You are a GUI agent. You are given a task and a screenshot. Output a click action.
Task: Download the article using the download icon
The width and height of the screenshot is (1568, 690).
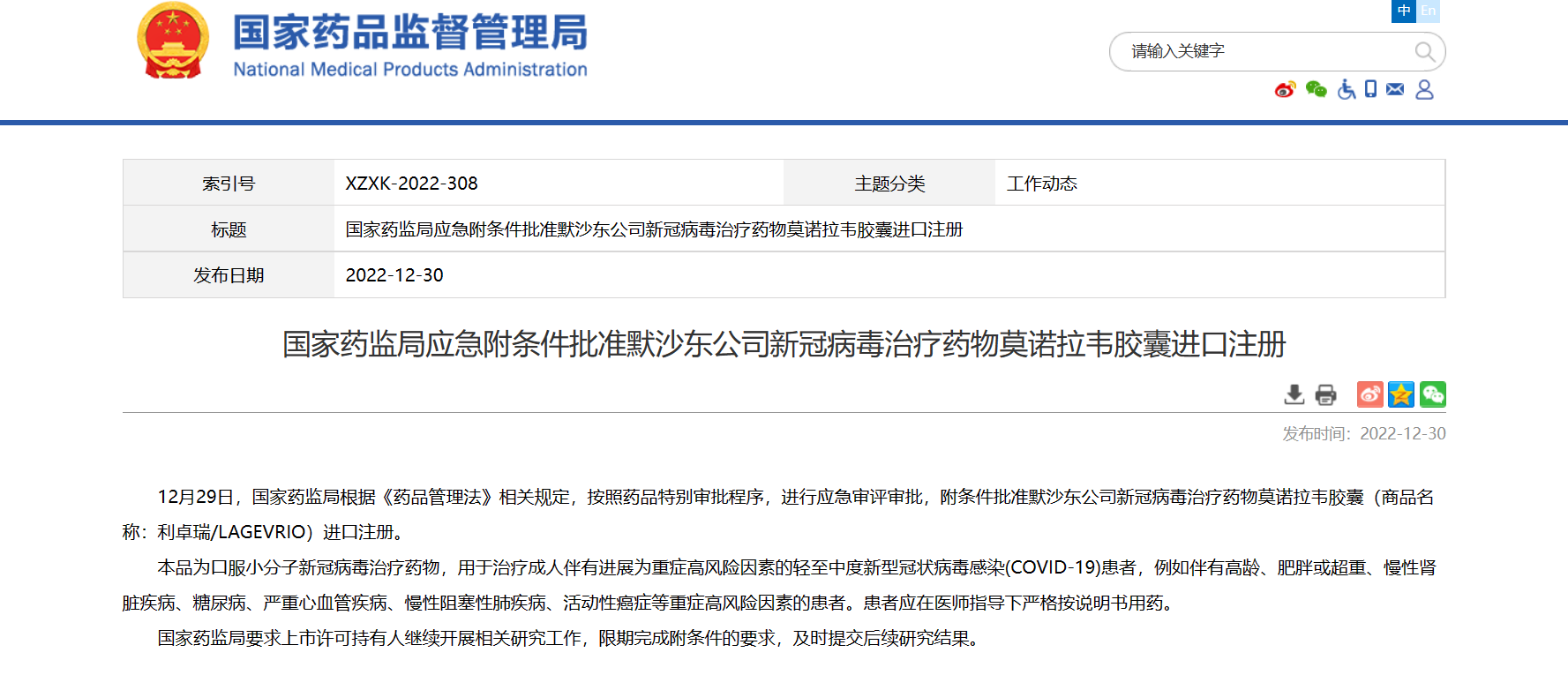pos(1294,394)
